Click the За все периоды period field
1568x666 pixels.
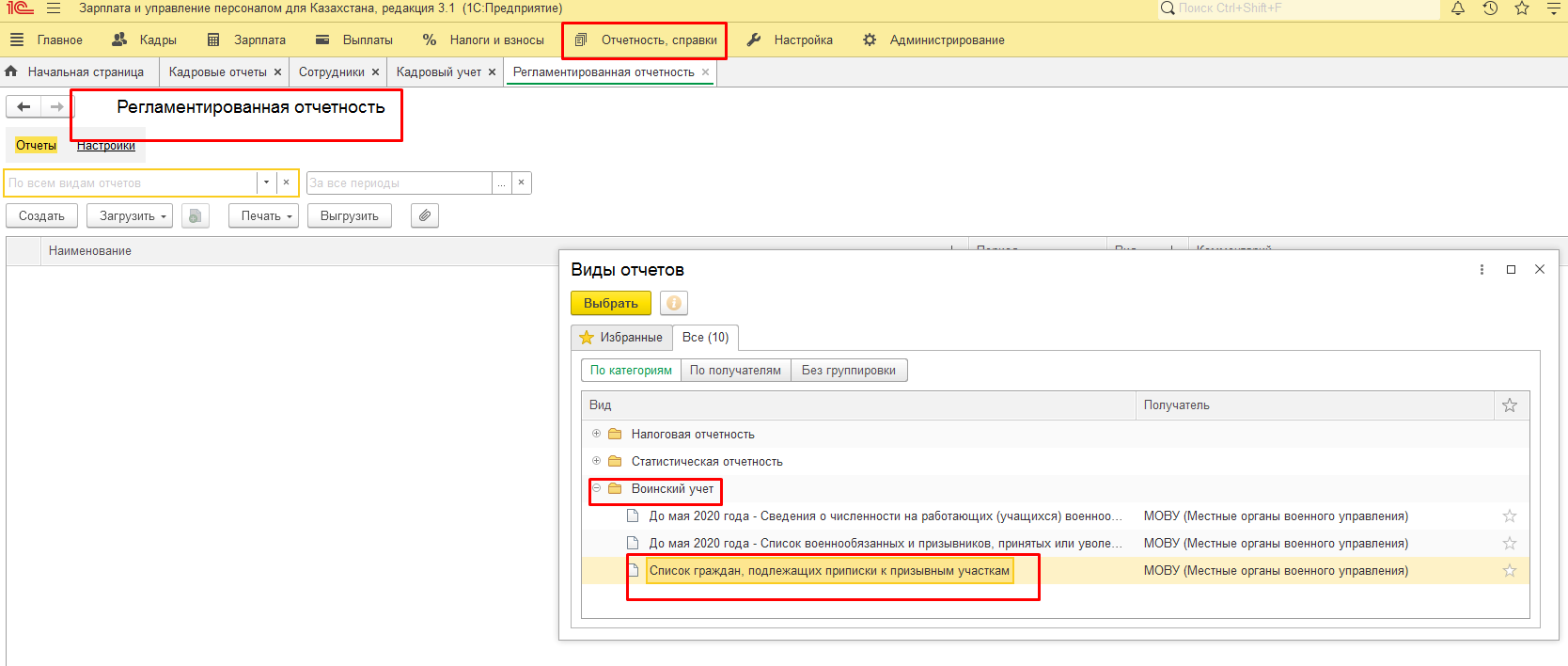click(x=399, y=182)
